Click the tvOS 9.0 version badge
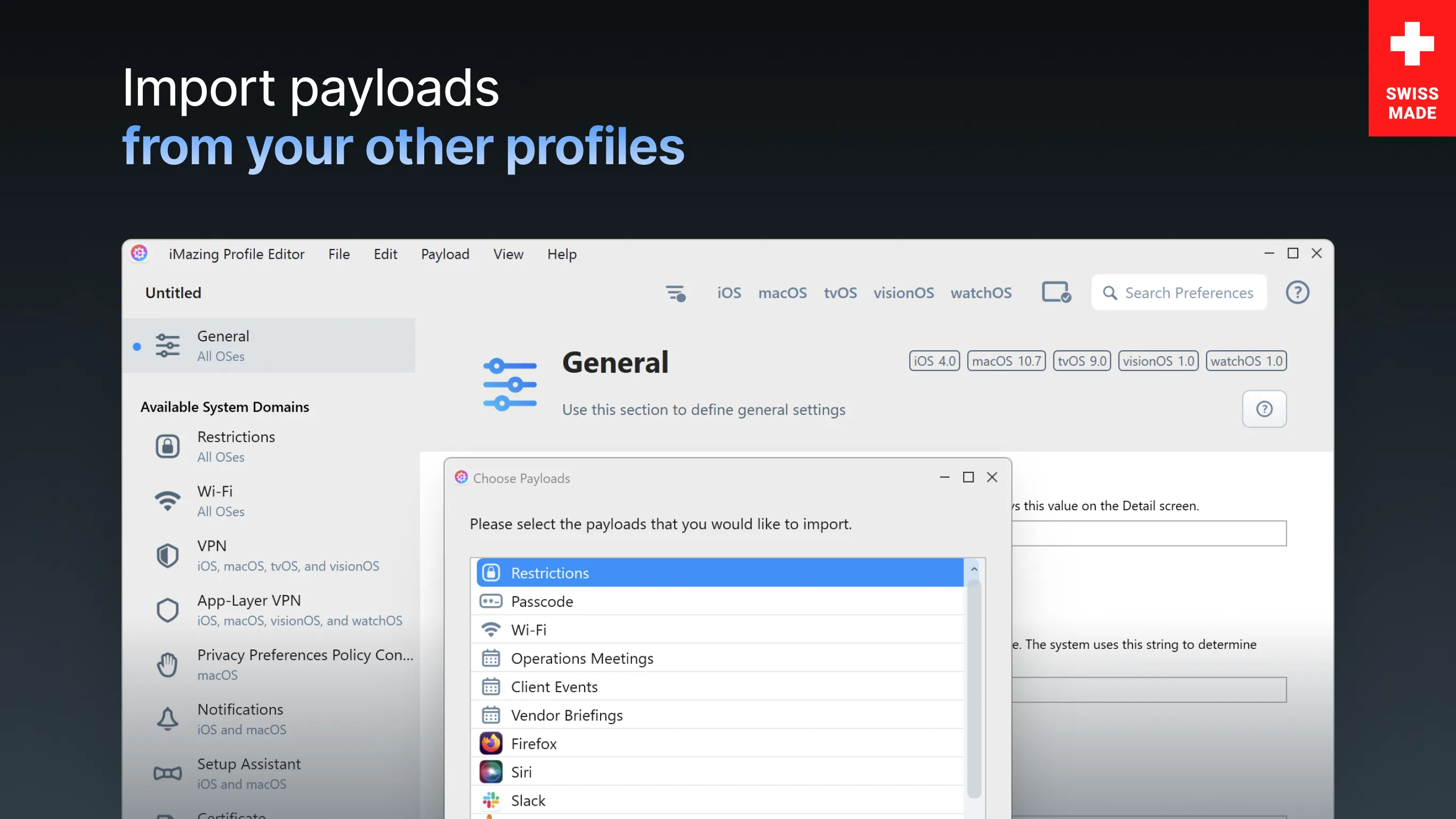Screen dimensions: 1456x819 [1082, 361]
